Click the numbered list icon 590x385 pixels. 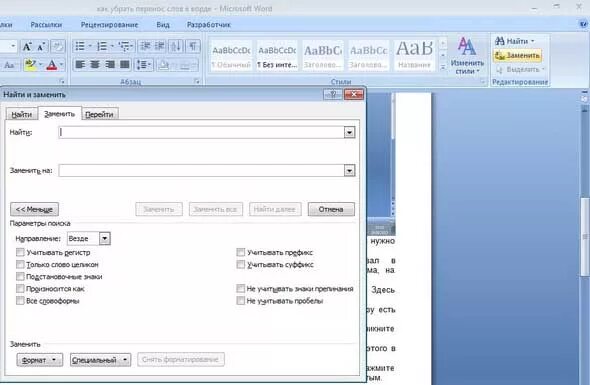pos(102,46)
